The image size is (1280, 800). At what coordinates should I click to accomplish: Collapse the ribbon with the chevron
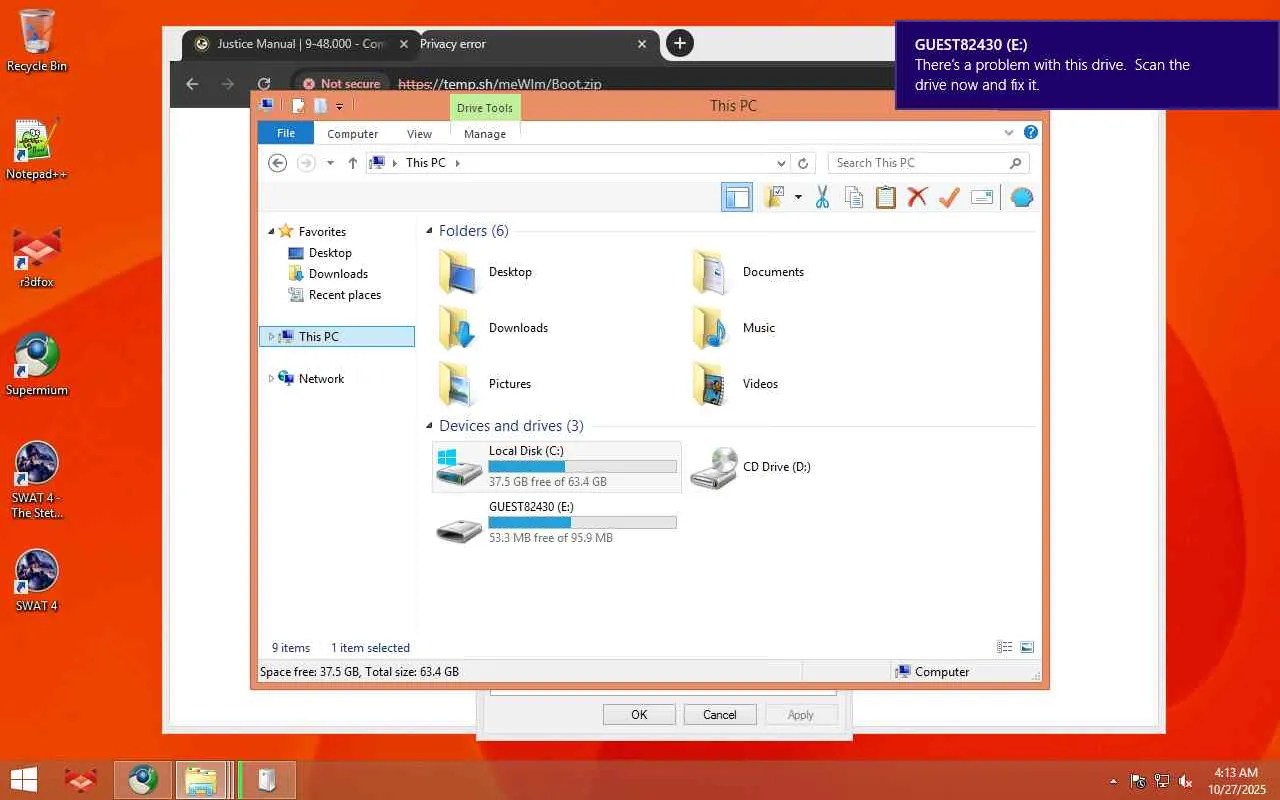[1009, 133]
